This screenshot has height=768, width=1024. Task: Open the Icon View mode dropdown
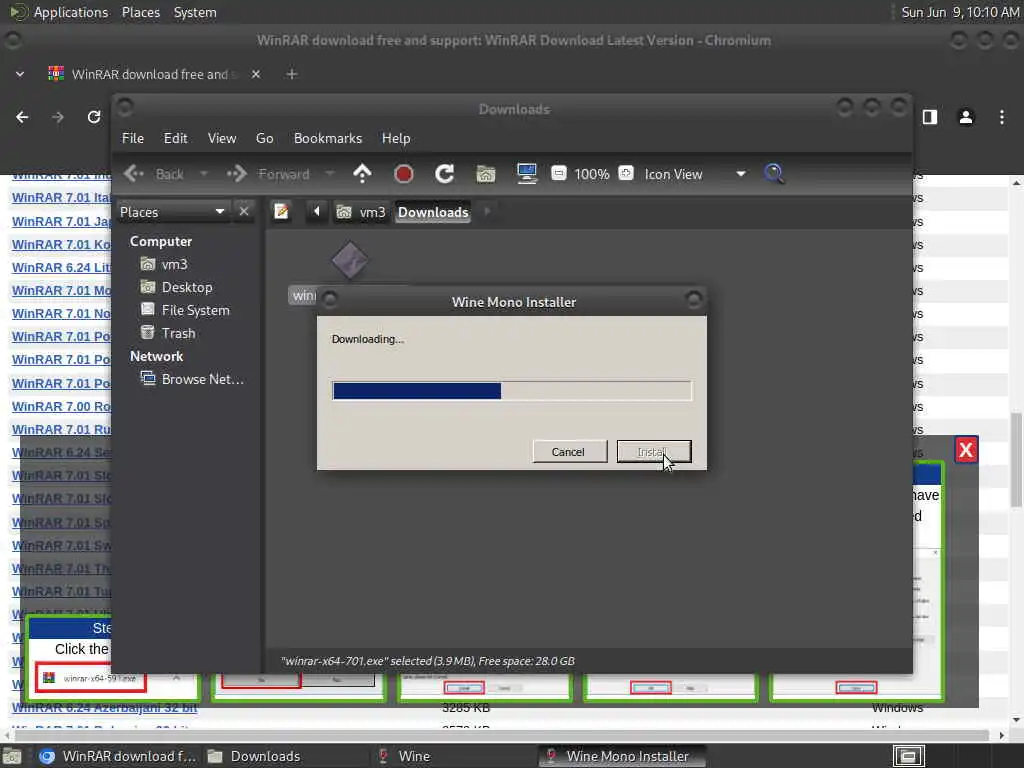tap(695, 174)
